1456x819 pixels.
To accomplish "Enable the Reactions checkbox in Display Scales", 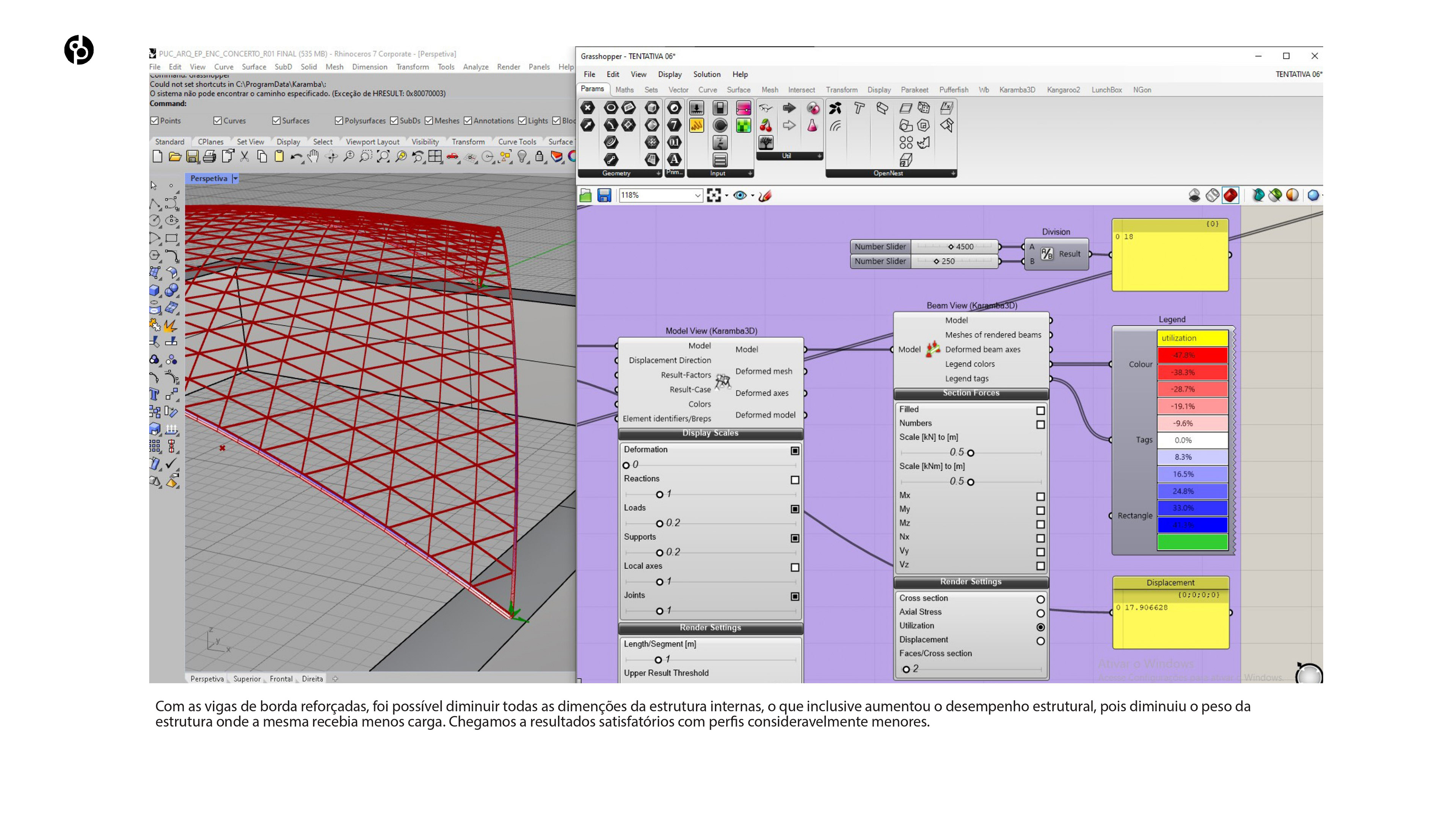I will 795,480.
